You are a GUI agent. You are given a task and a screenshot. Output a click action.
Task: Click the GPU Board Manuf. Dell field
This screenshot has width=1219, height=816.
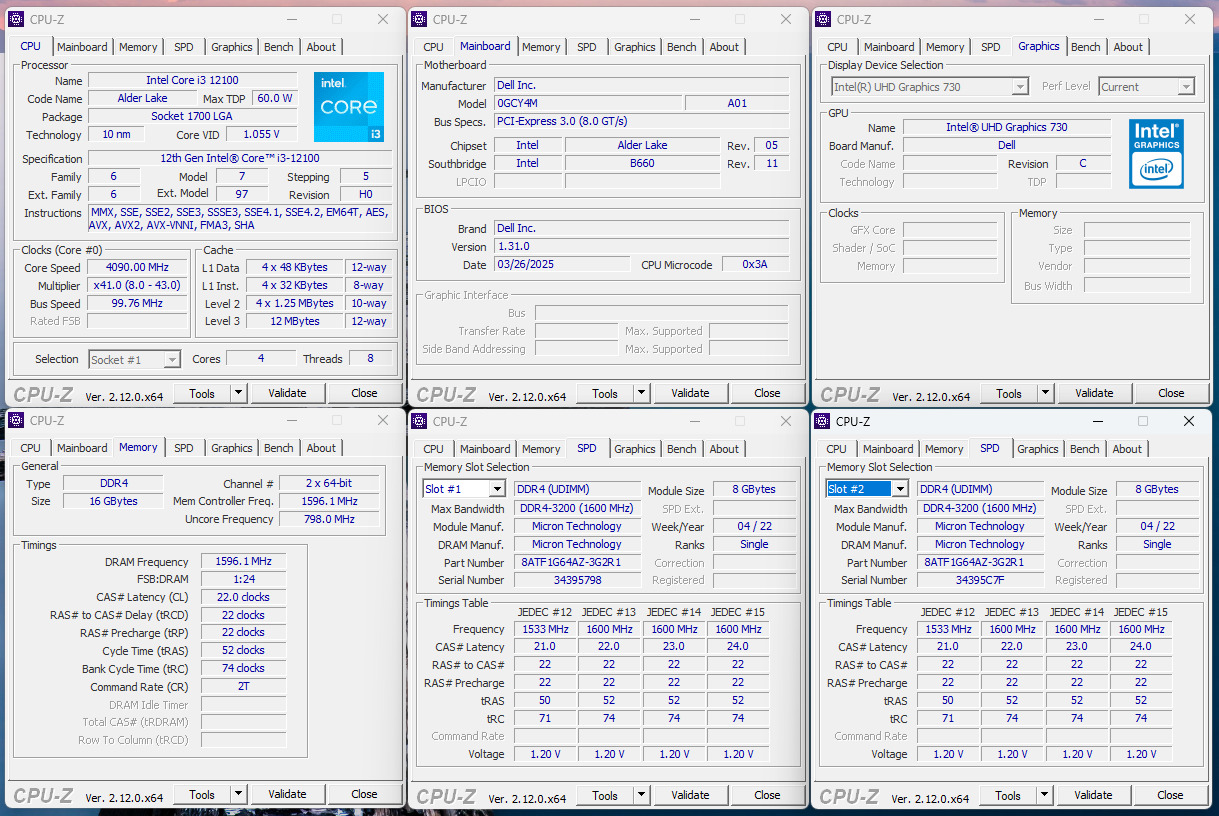[x=1007, y=145]
